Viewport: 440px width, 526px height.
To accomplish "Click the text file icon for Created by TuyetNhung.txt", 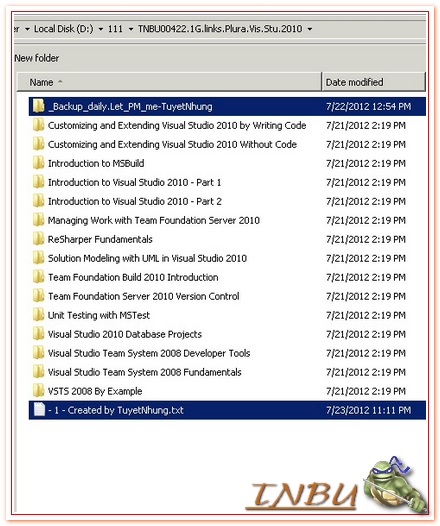I will click(39, 410).
